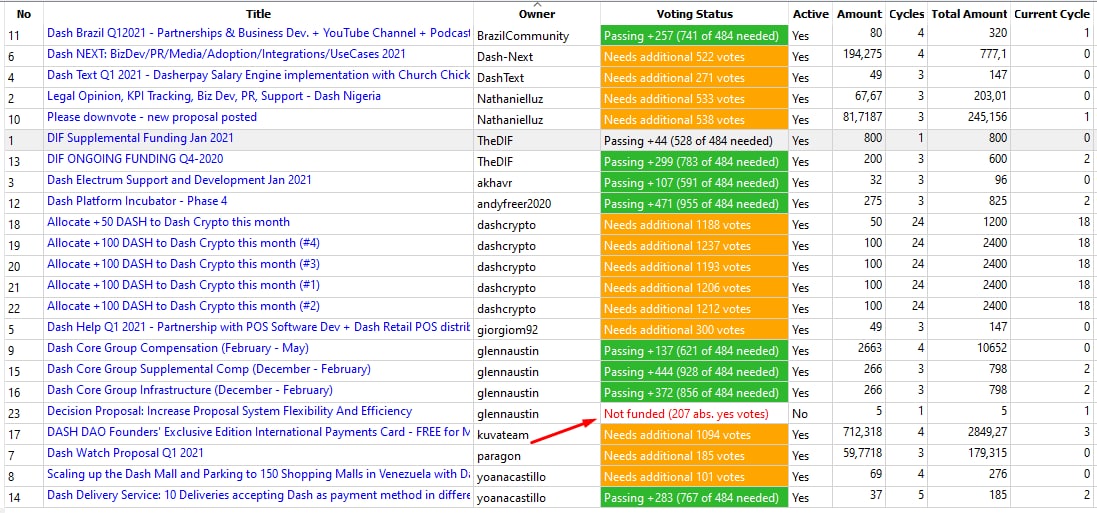Open Dash Watch Proposal Q1 2021 link
This screenshot has height=513, width=1097.
coord(125,453)
